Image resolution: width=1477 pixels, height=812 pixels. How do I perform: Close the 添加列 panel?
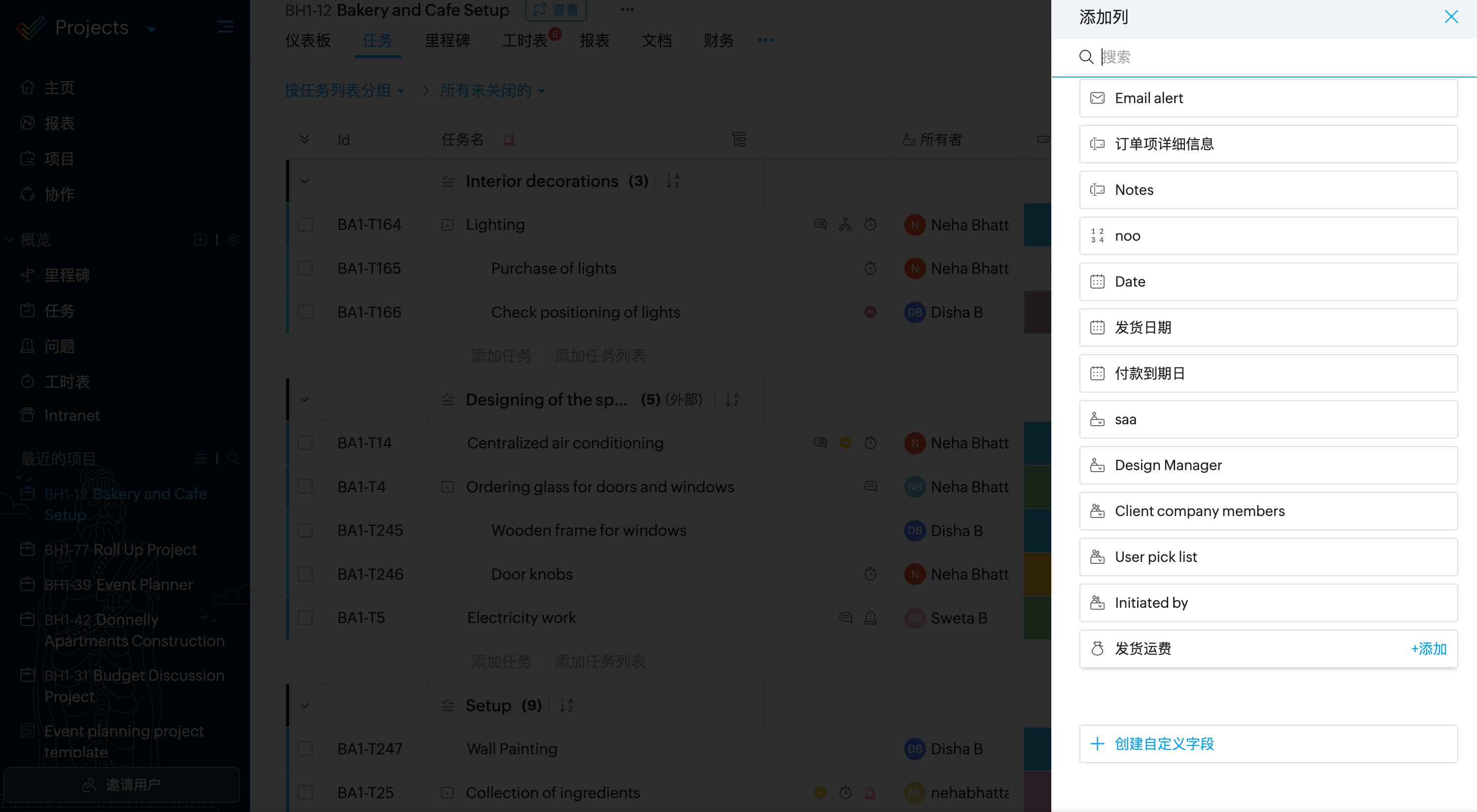point(1451,17)
